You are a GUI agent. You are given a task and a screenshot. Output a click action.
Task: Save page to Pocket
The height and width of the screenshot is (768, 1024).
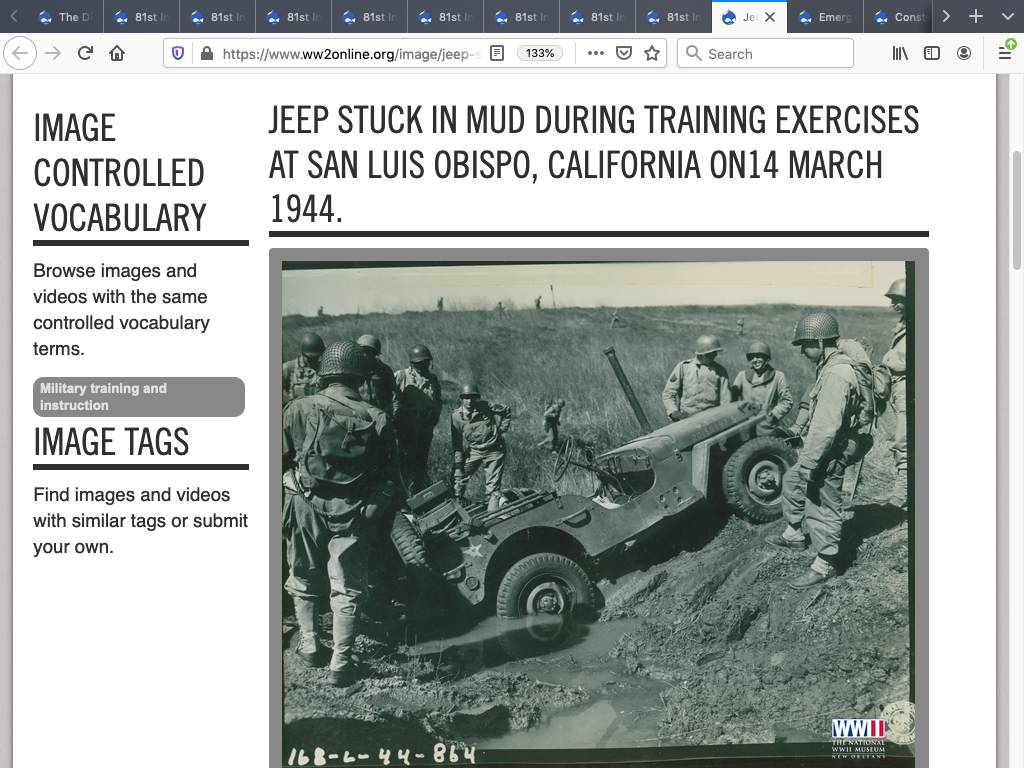pos(624,54)
